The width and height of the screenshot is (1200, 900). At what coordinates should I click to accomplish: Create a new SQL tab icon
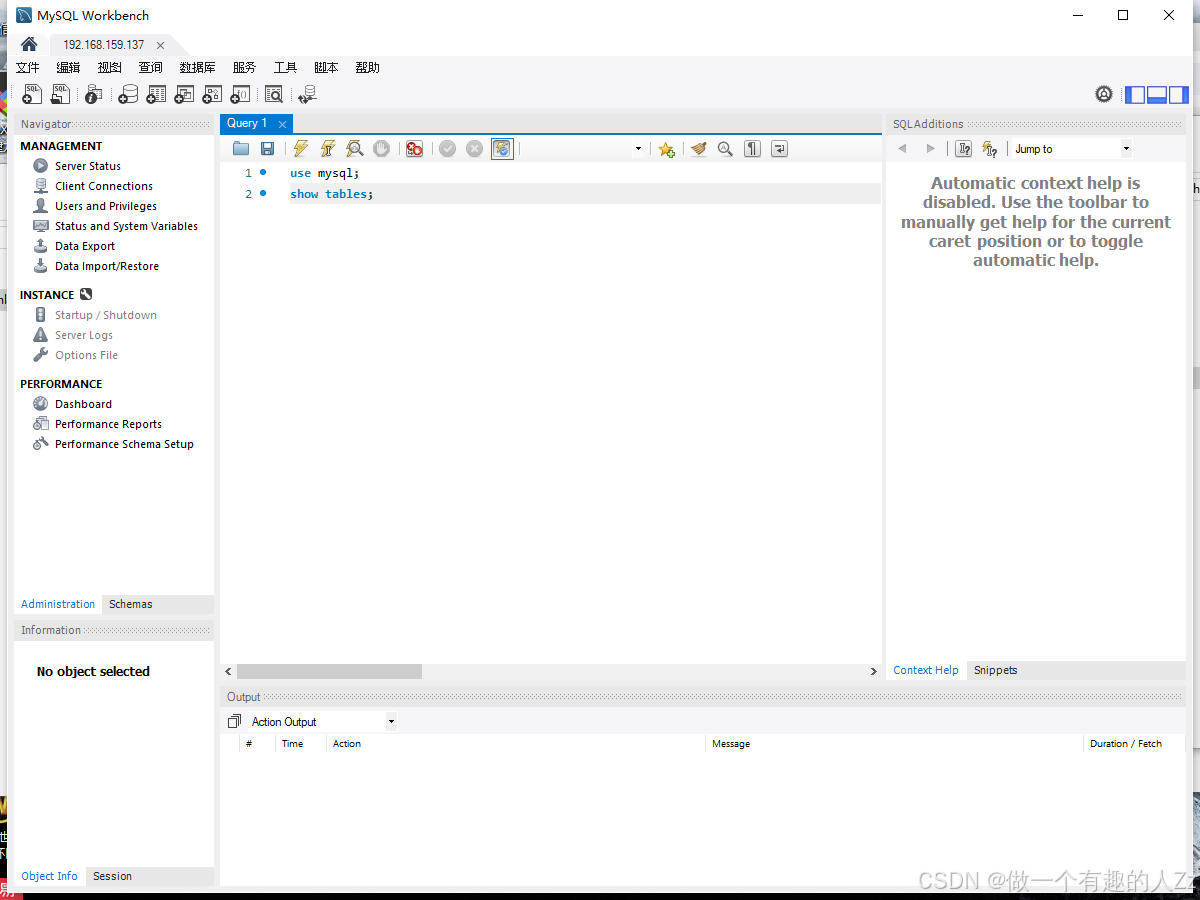tap(33, 94)
